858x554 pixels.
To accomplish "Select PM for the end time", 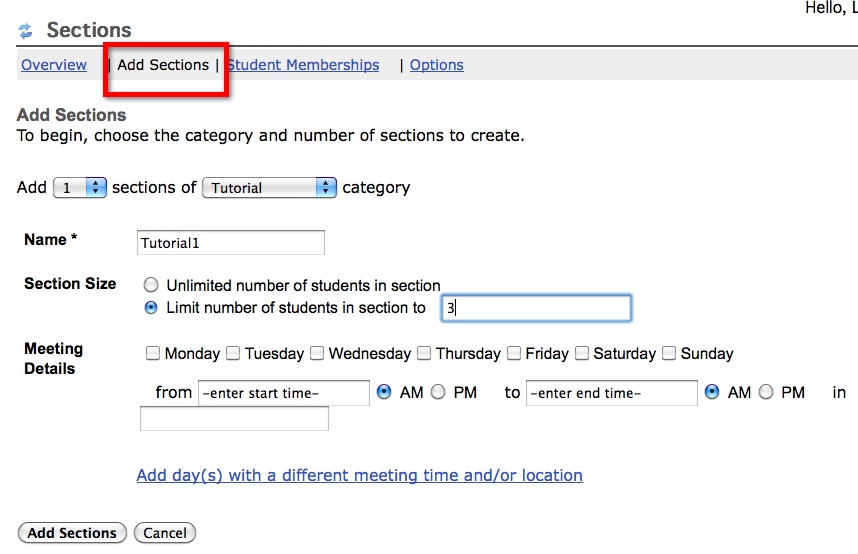I will tap(766, 392).
